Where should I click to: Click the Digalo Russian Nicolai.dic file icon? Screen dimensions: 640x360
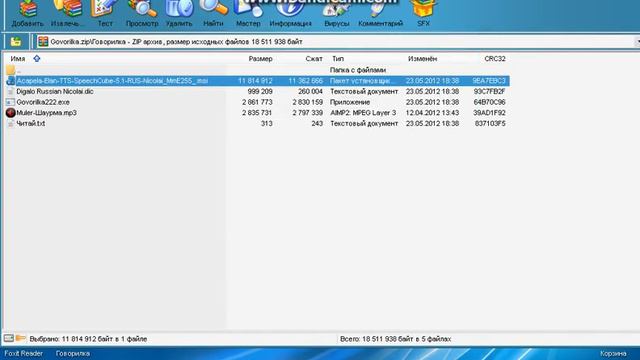pos(11,91)
